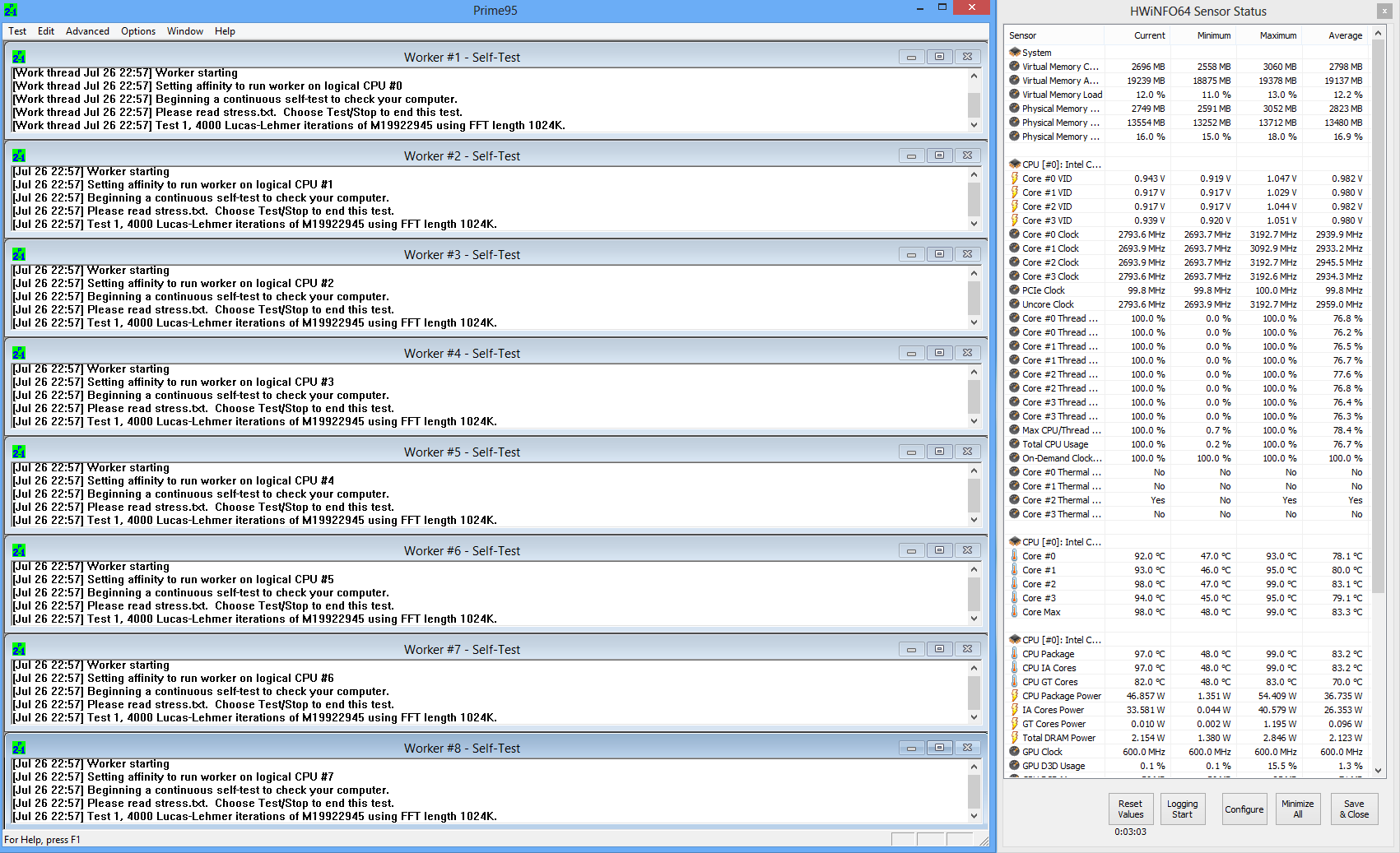This screenshot has height=853, width=1400.
Task: Click the GPU Clock sensor icon
Action: point(1014,751)
